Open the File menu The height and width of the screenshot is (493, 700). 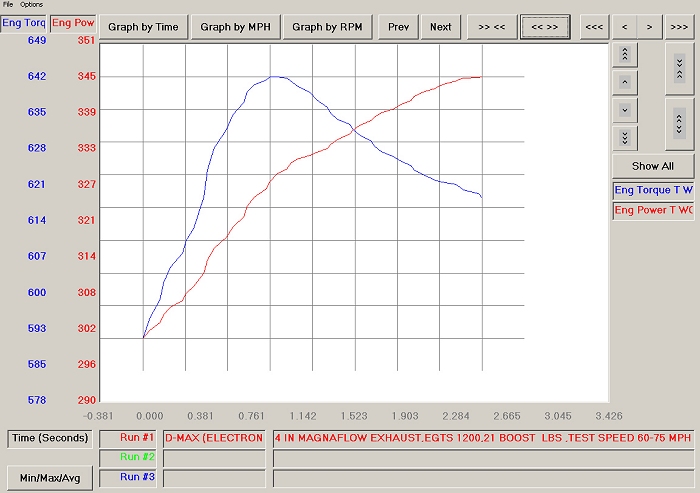tap(8, 4)
